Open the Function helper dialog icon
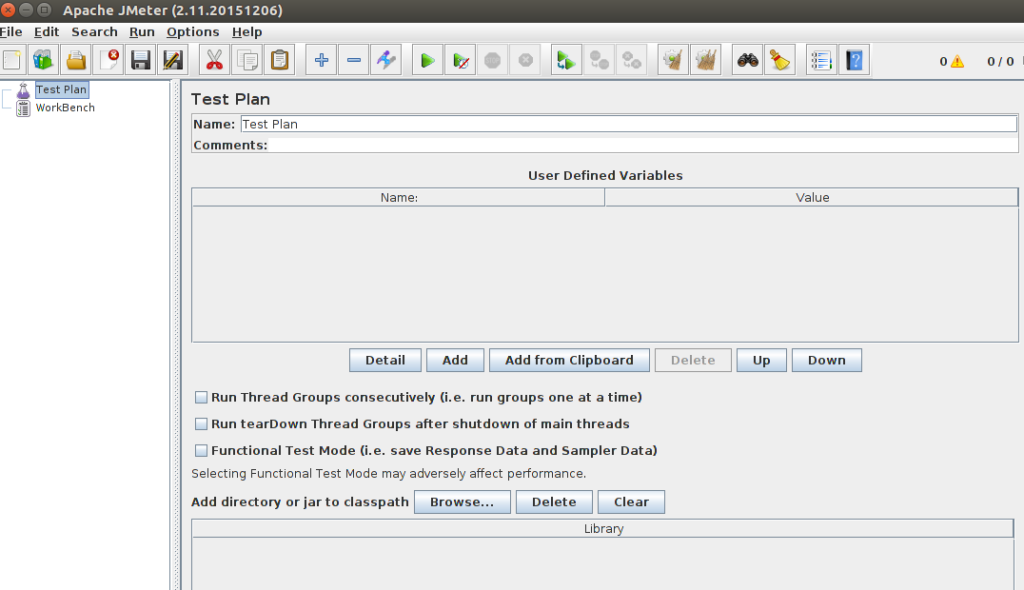1024x590 pixels. tap(821, 60)
